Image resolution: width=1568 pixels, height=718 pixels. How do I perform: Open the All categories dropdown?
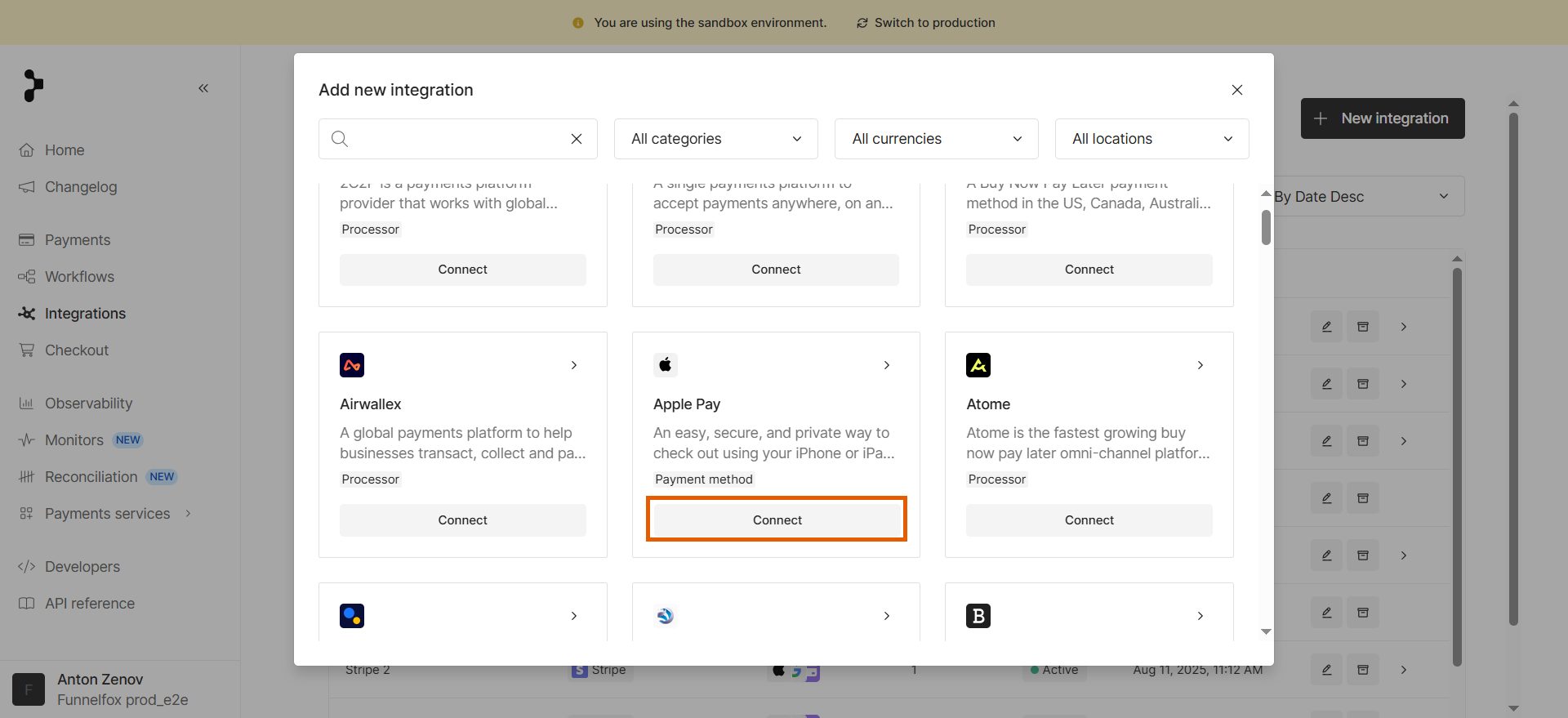[716, 139]
